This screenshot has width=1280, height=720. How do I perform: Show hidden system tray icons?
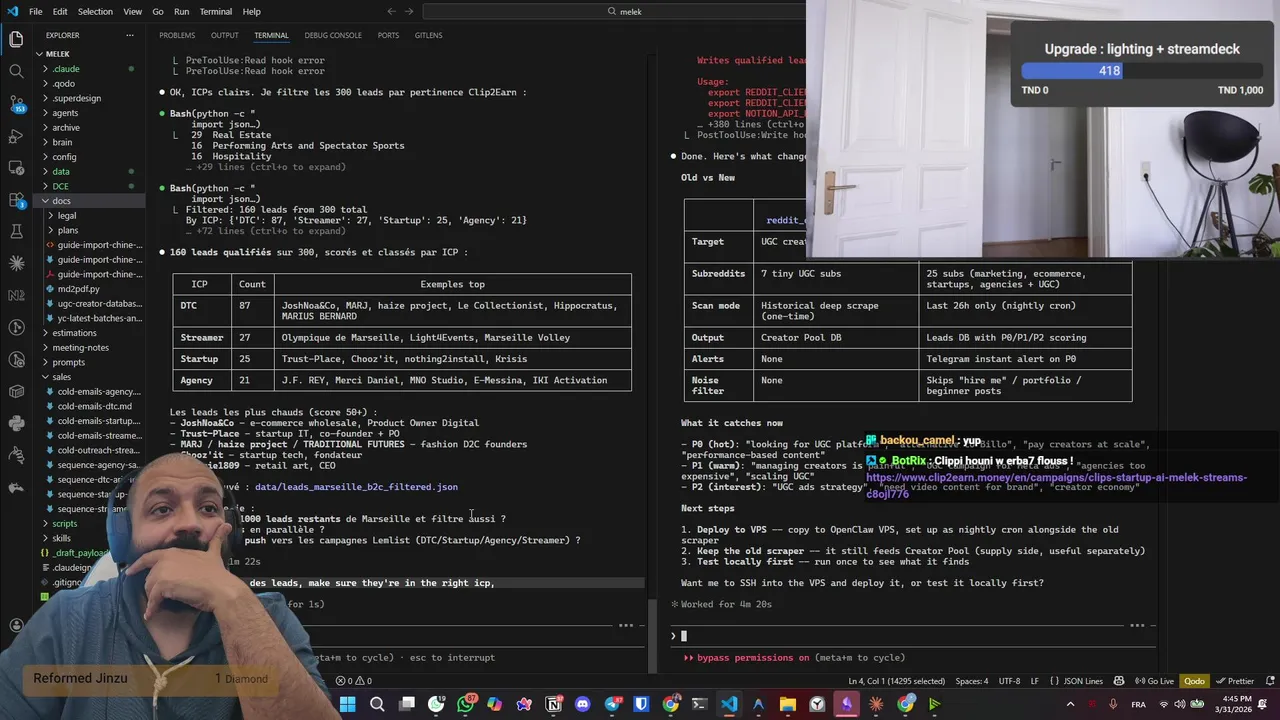(1070, 704)
